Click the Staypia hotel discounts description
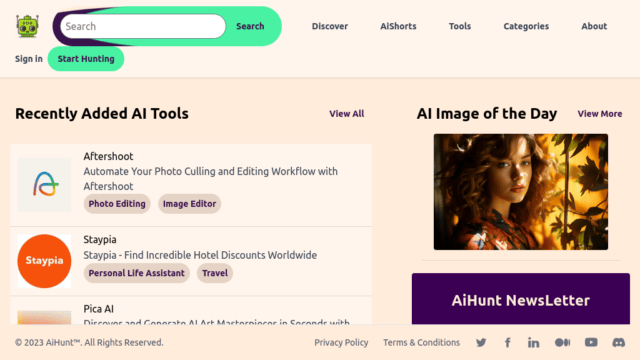Viewport: 640px width, 360px height. click(200, 255)
